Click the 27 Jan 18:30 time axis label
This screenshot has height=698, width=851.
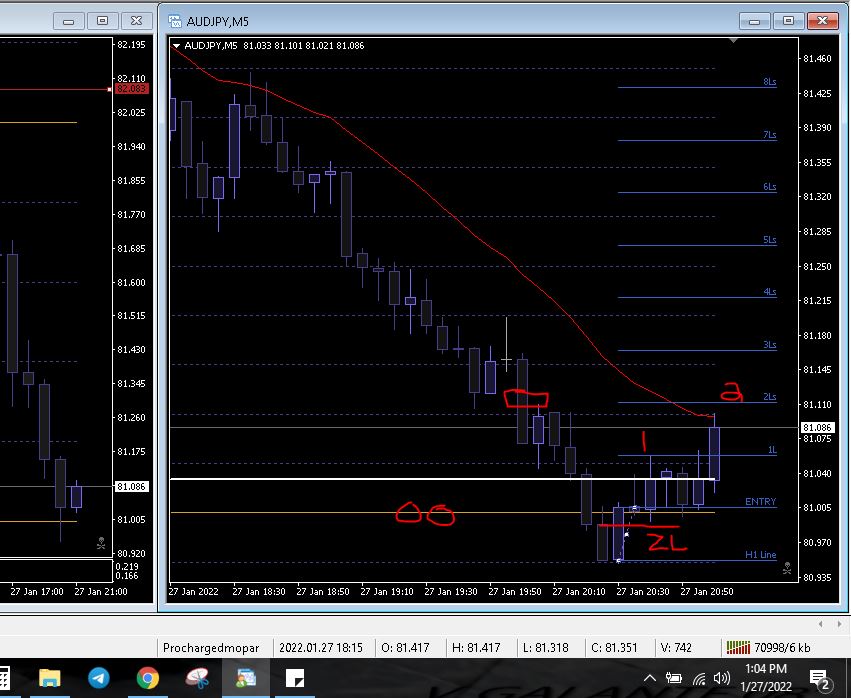coord(259,592)
